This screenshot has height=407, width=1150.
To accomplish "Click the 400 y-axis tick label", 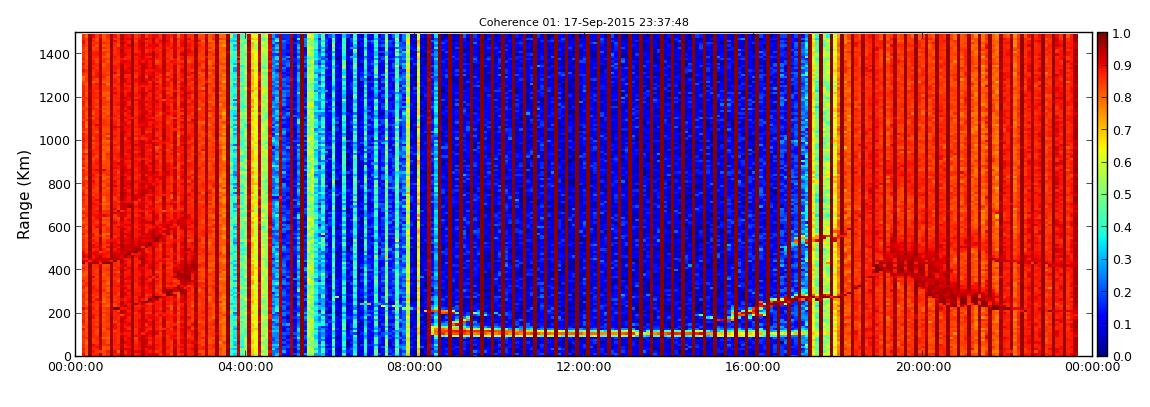I will 60,271.
